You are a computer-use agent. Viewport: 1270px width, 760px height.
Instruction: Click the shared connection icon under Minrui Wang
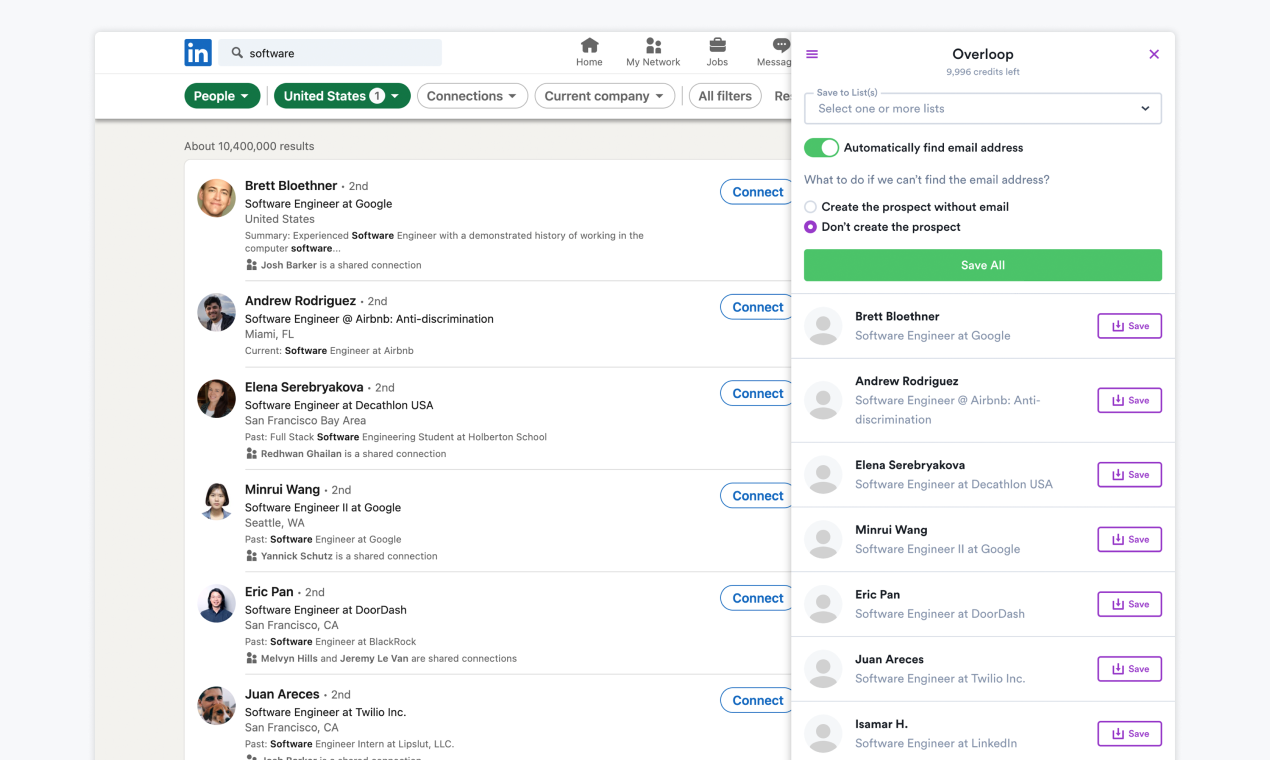252,555
